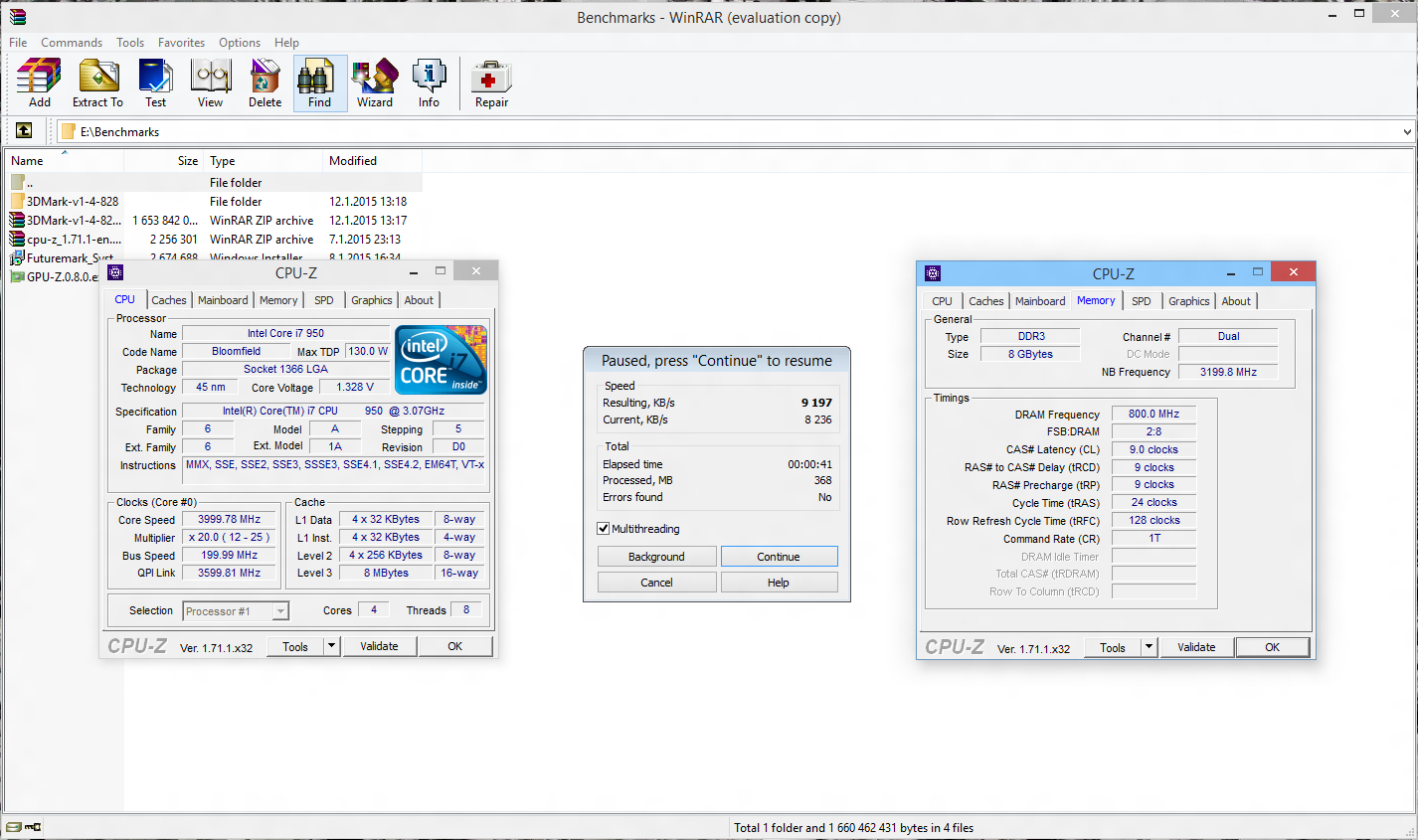The width and height of the screenshot is (1418, 840).
Task: Select the 3DMark-v1-4-828 folder icon
Action: 17,201
